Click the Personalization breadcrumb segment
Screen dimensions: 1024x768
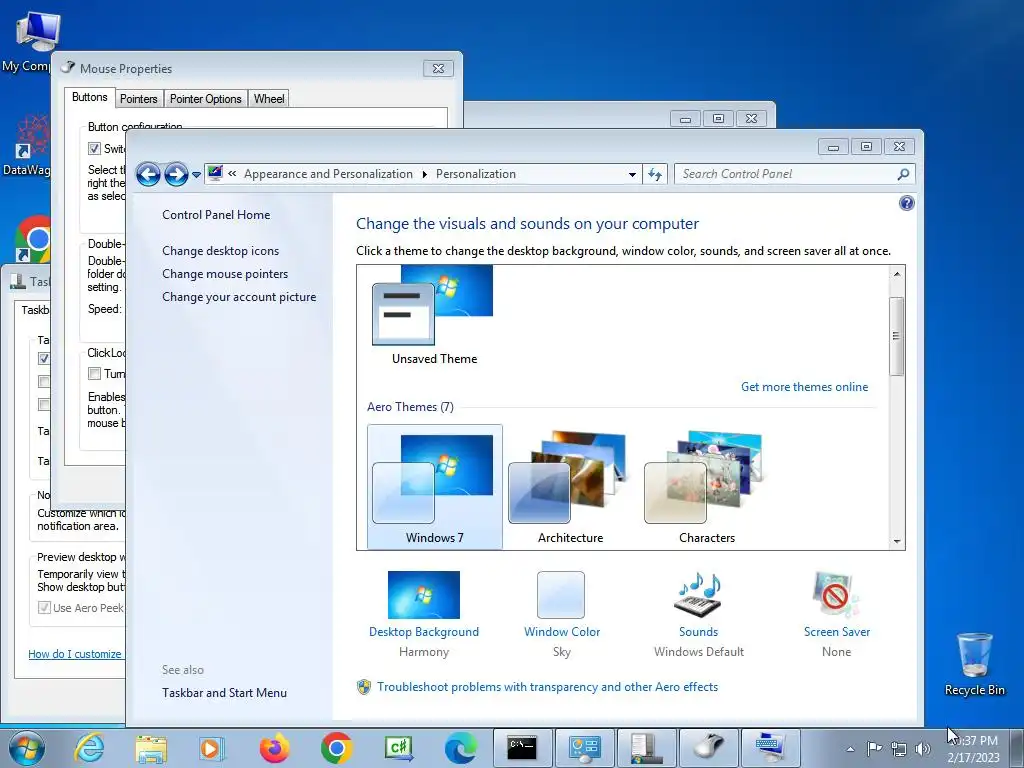pos(475,174)
